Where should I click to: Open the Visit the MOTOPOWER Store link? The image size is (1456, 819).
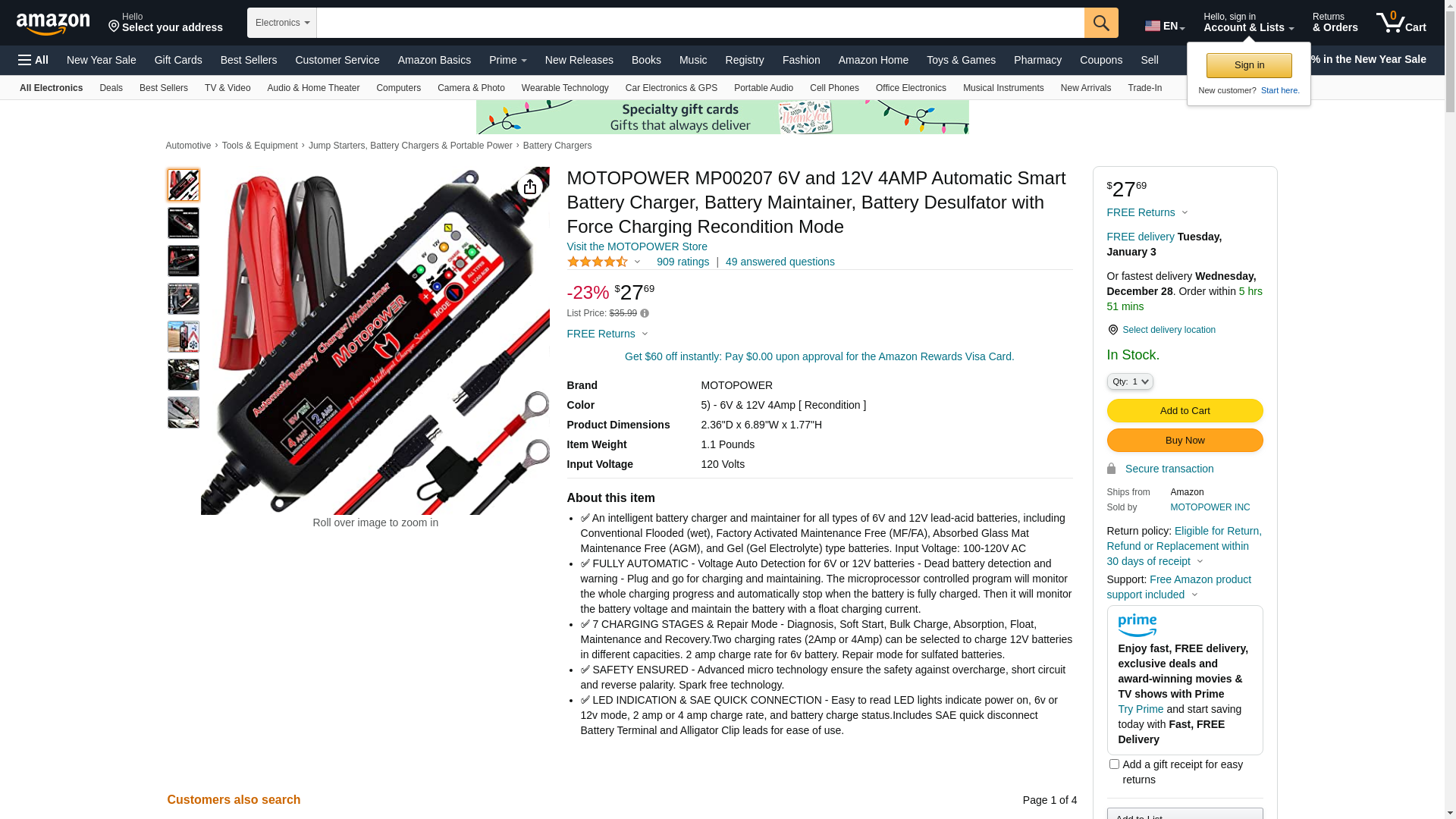point(637,246)
